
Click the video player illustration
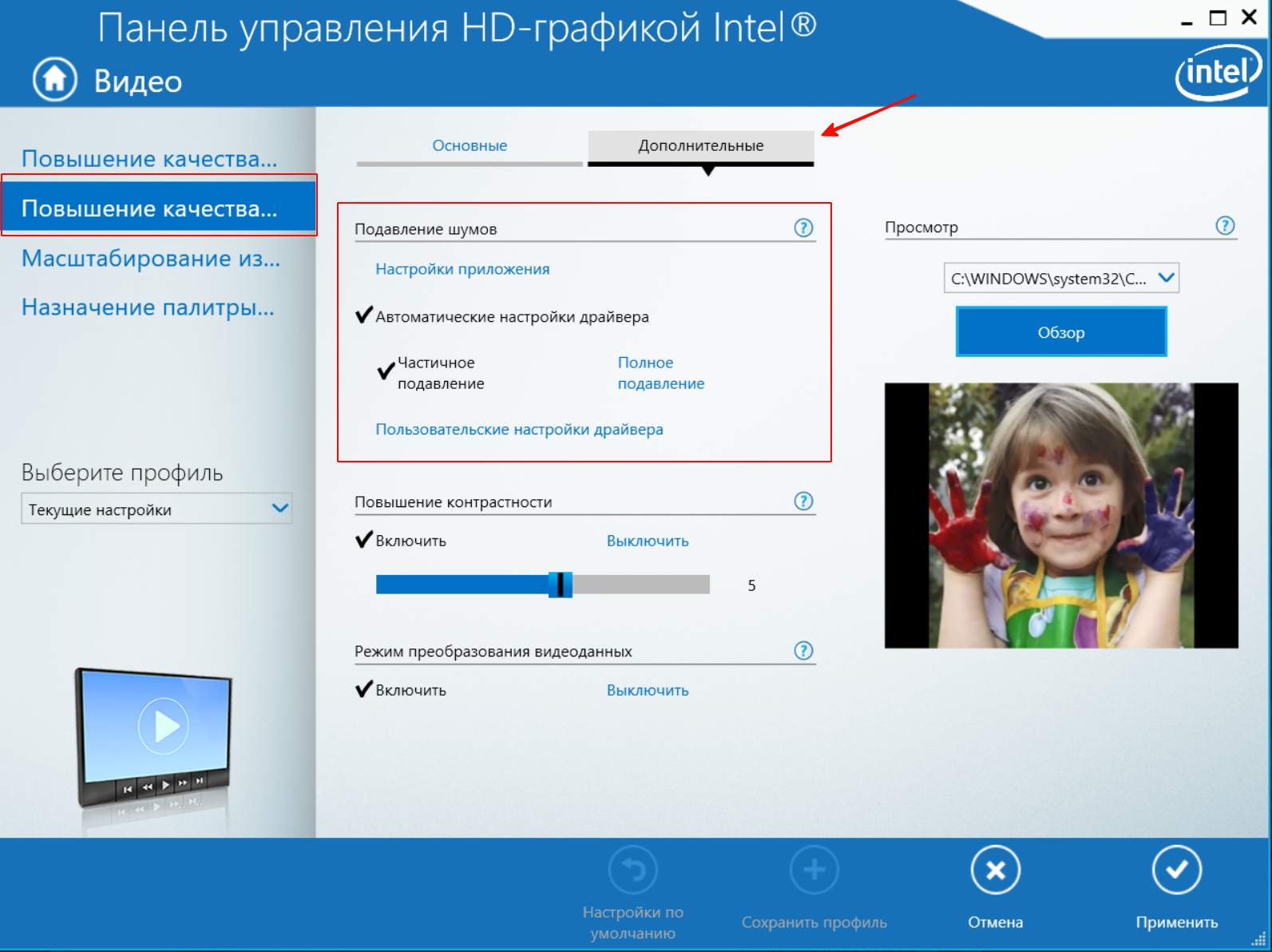tap(154, 739)
